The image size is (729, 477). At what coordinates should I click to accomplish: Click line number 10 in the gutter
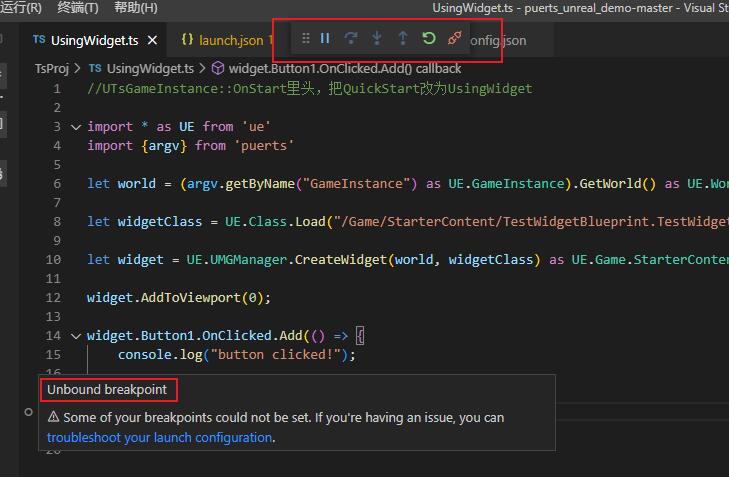[x=53, y=259]
